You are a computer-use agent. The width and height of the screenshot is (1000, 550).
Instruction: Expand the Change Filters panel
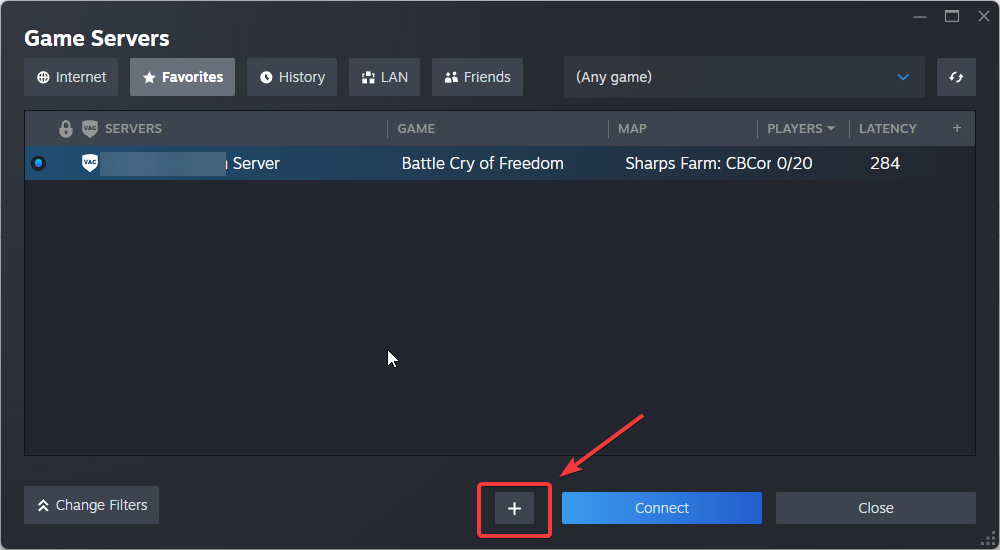click(92, 505)
